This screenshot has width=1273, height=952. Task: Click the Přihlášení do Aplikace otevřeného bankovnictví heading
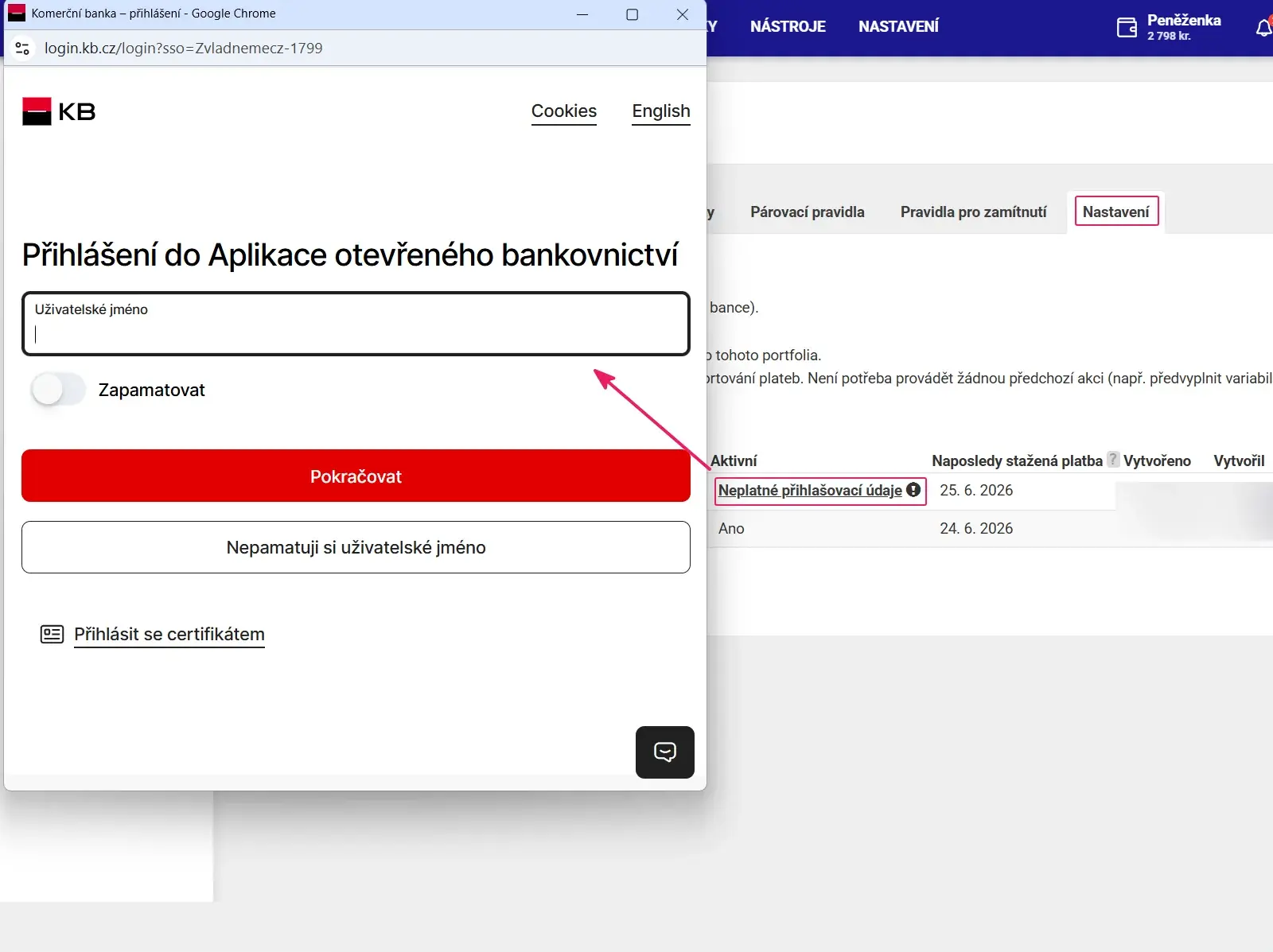tap(350, 255)
